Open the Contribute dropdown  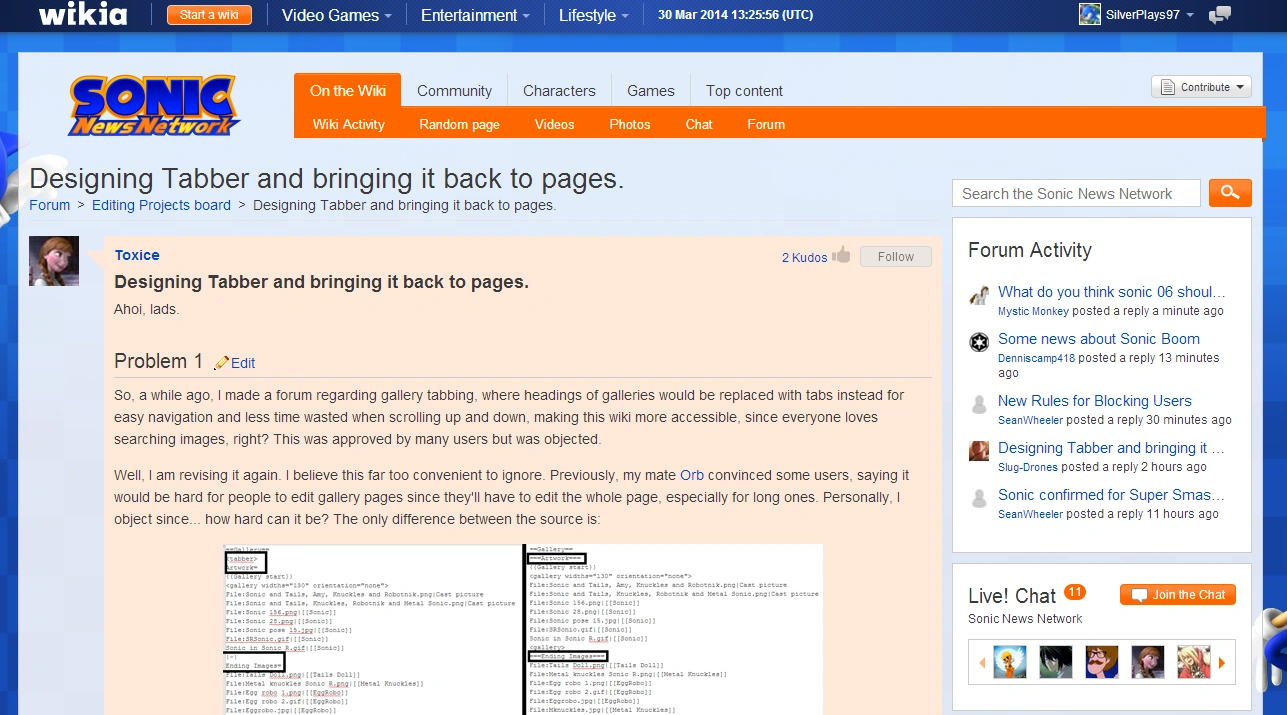[1201, 87]
